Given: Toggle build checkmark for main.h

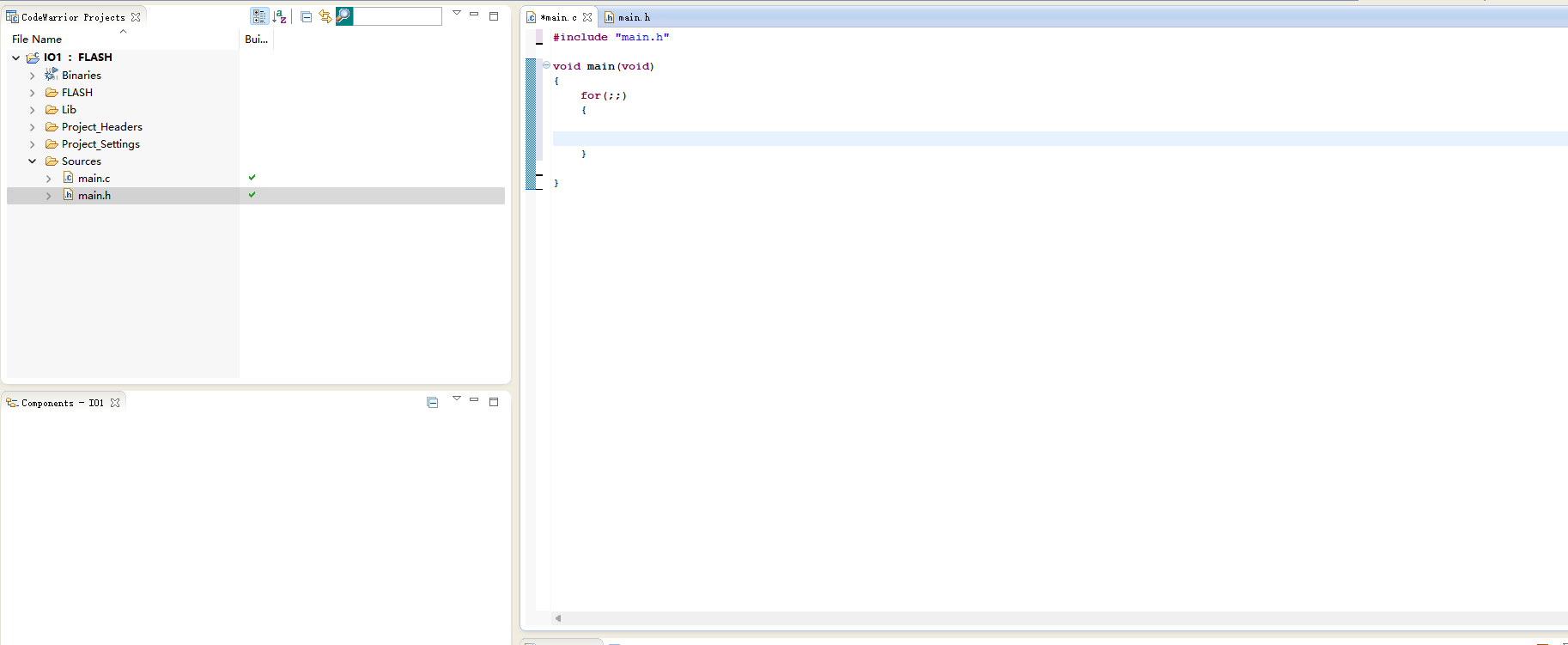Looking at the screenshot, I should click(252, 195).
